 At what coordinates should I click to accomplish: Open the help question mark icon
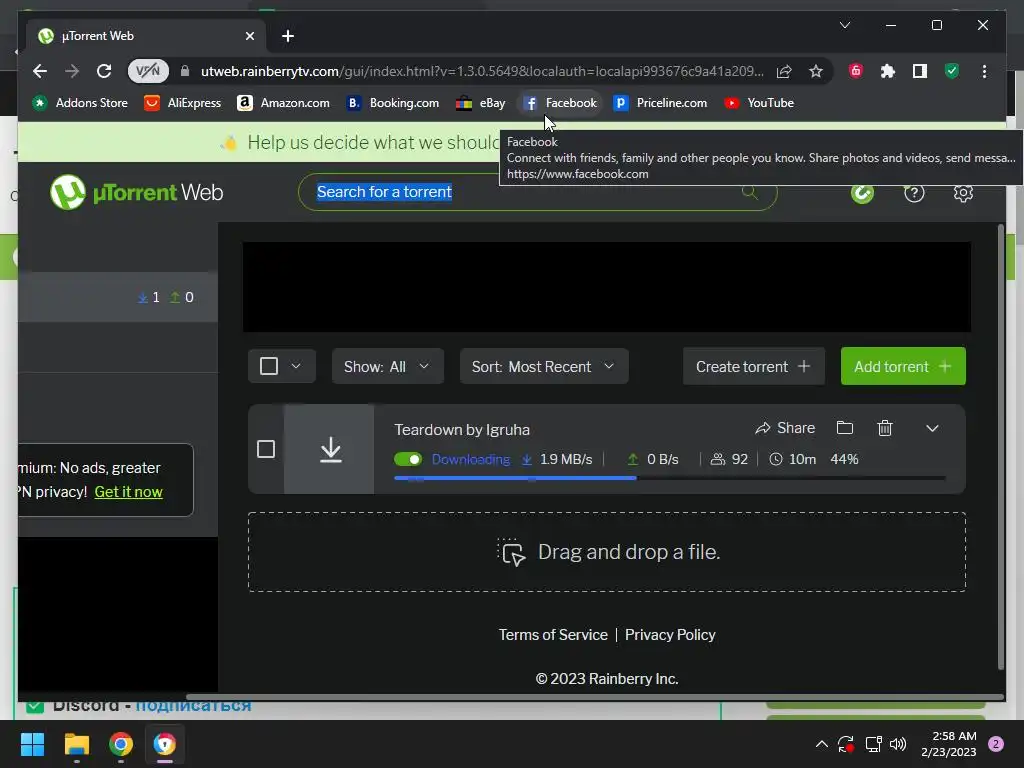tap(914, 193)
